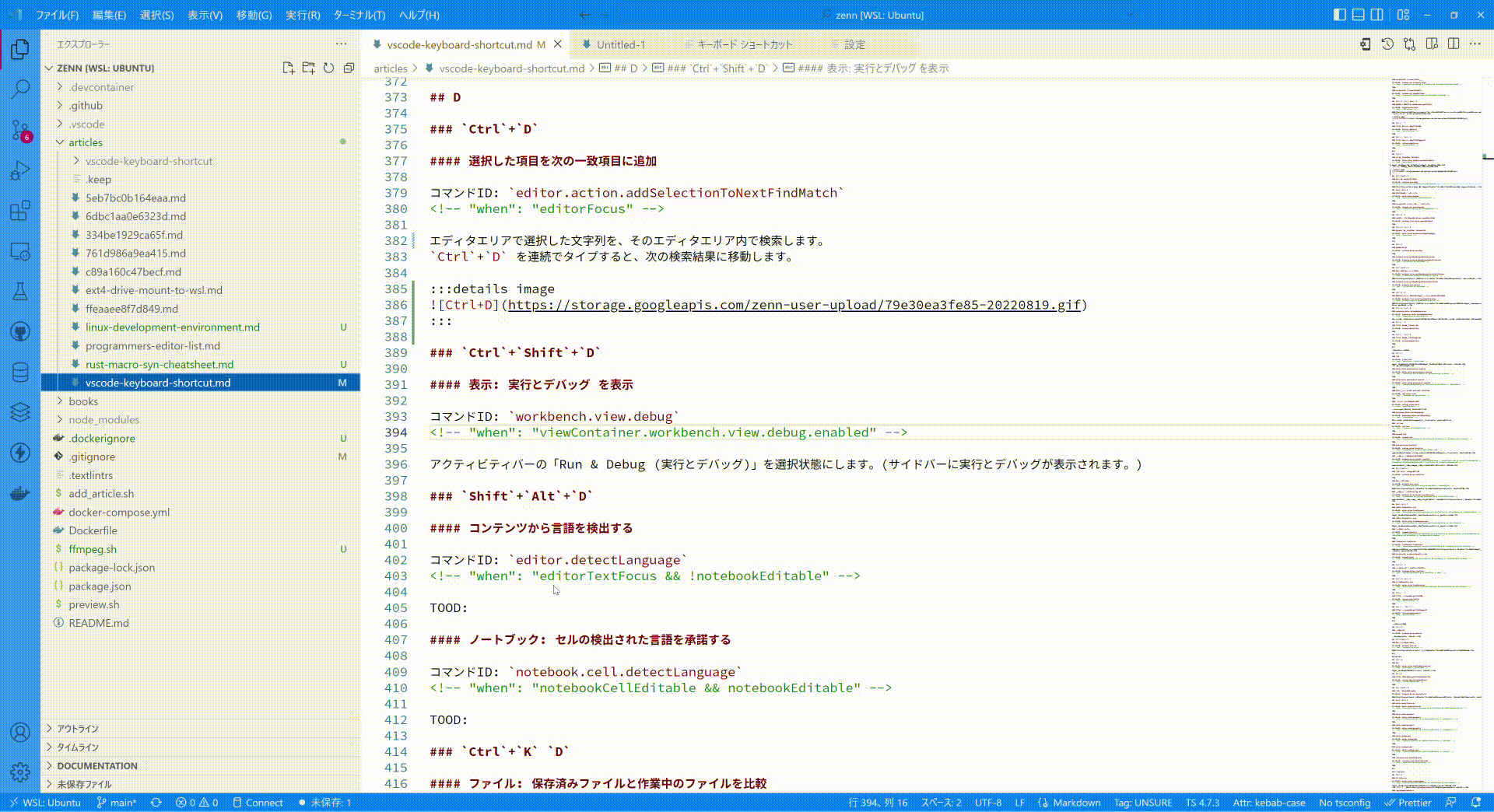Open the ヘルプ(H) menu

click(419, 15)
